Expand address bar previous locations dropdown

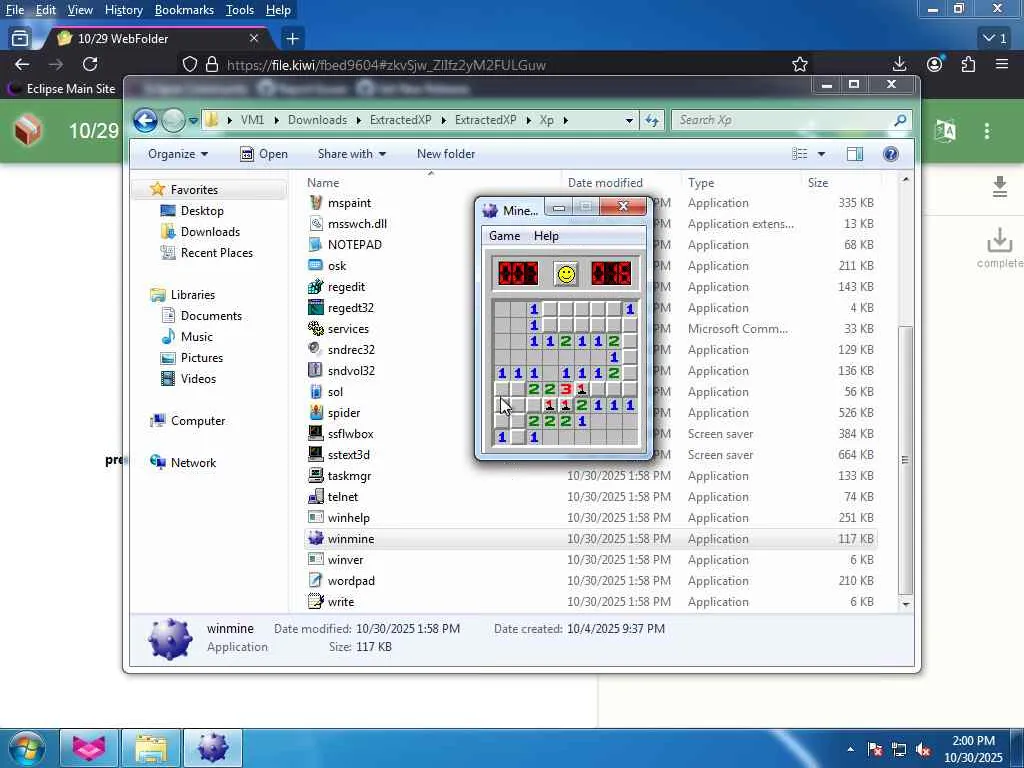click(x=629, y=120)
